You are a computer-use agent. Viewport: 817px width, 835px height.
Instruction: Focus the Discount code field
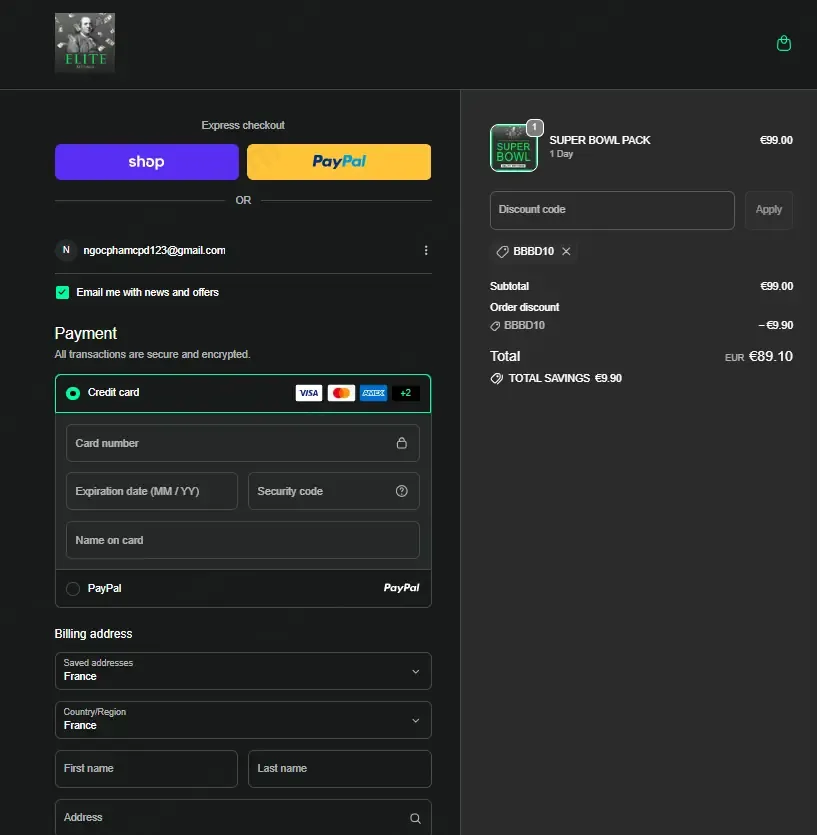point(612,210)
